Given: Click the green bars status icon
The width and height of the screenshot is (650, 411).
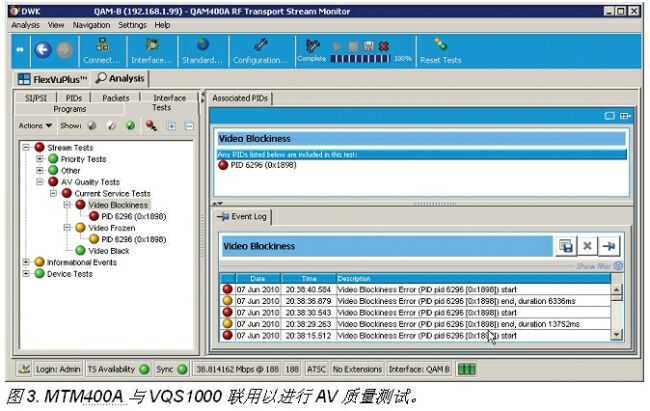Looking at the screenshot, I should [466, 369].
